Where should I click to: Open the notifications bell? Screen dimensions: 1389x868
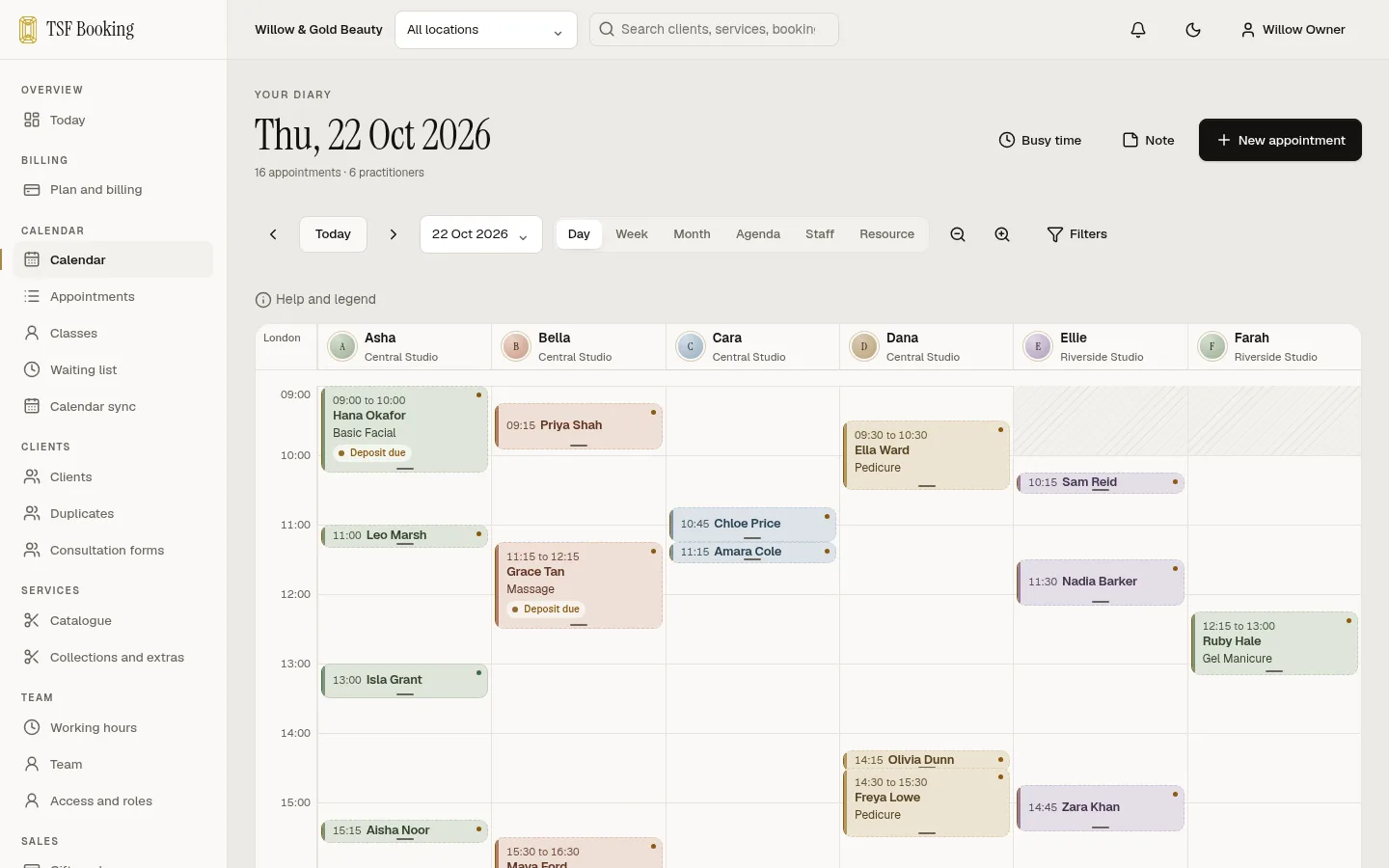click(1138, 30)
